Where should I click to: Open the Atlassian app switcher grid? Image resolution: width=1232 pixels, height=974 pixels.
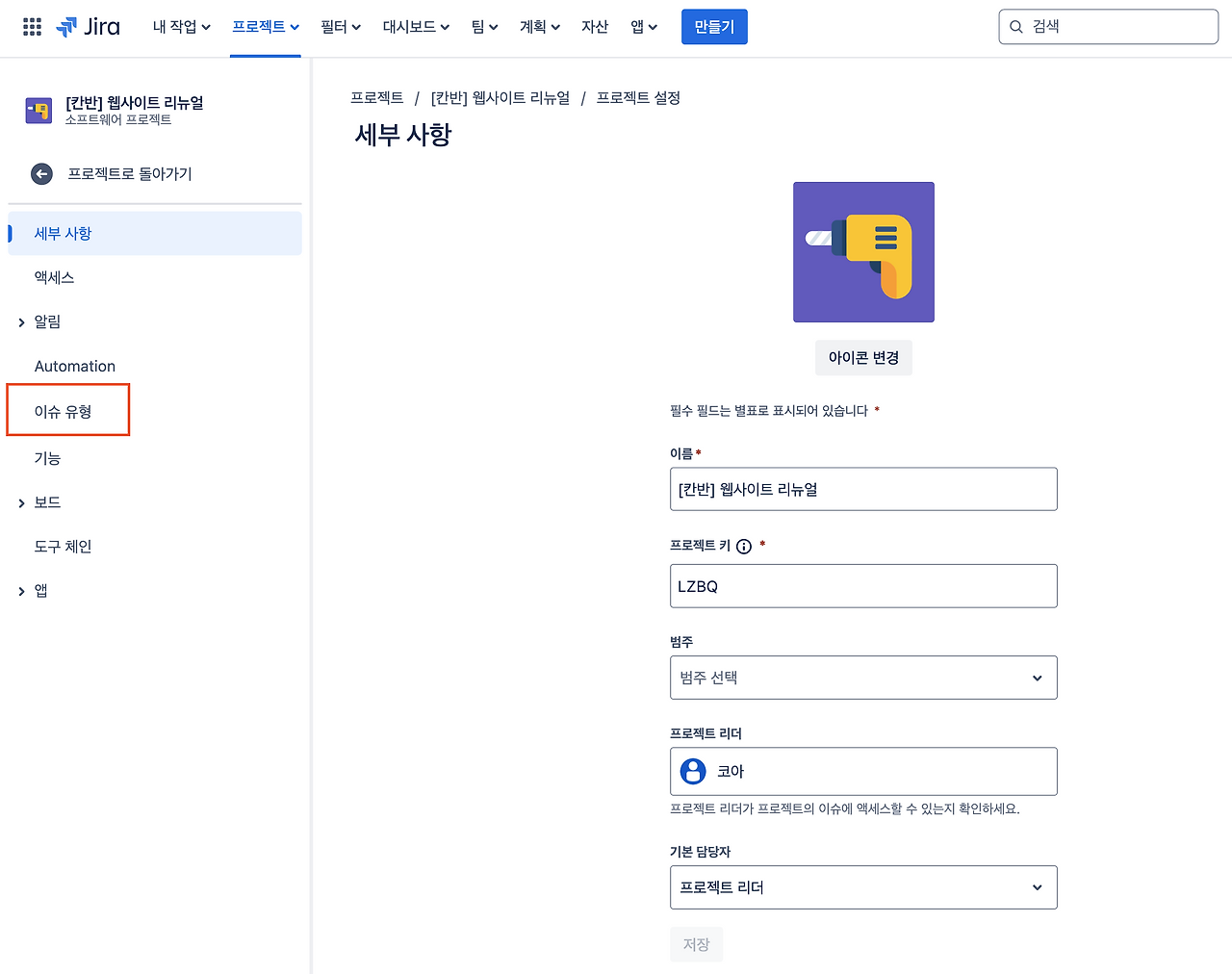32,26
